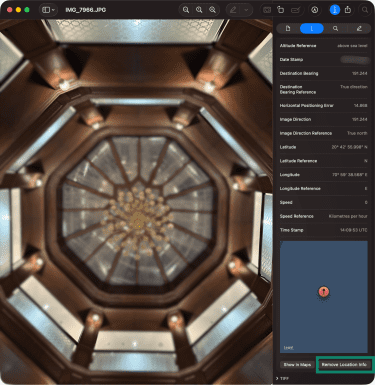
Task: Click the 'above sea level' value
Action: (x=352, y=46)
